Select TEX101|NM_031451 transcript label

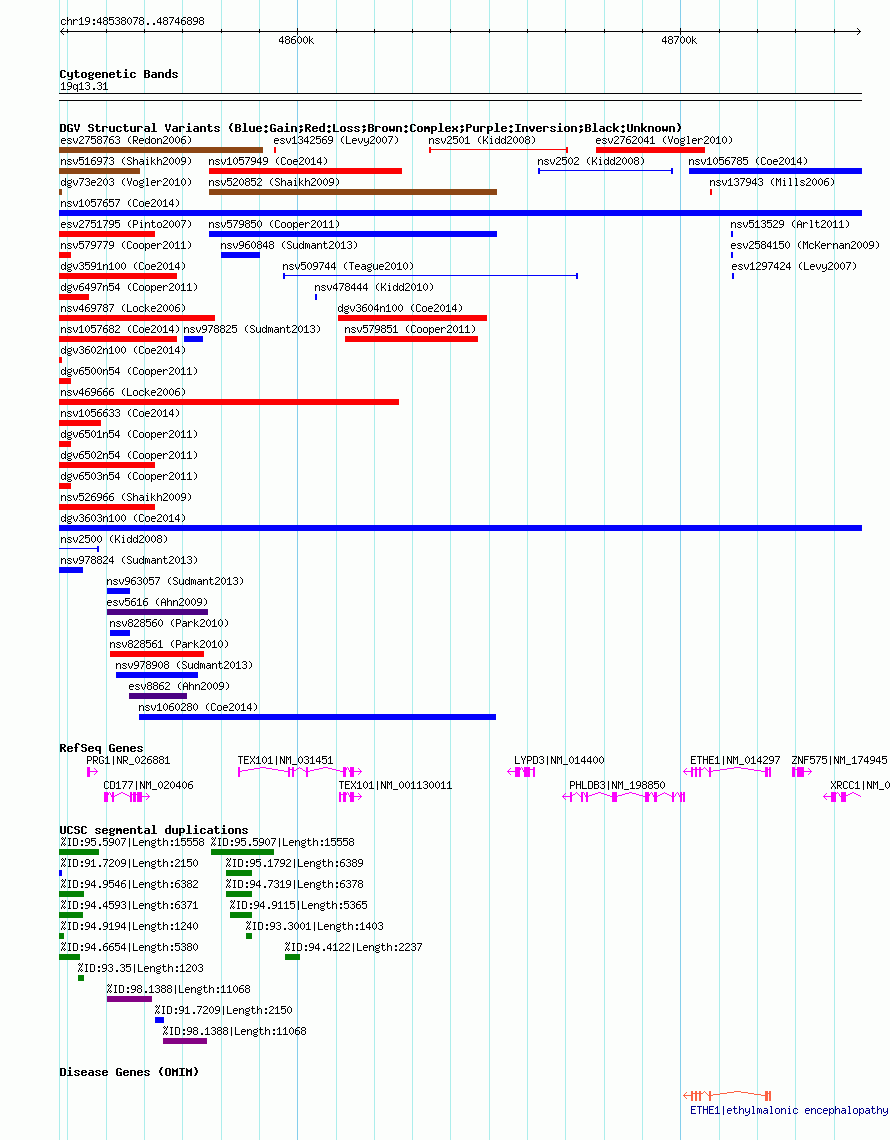[285, 761]
